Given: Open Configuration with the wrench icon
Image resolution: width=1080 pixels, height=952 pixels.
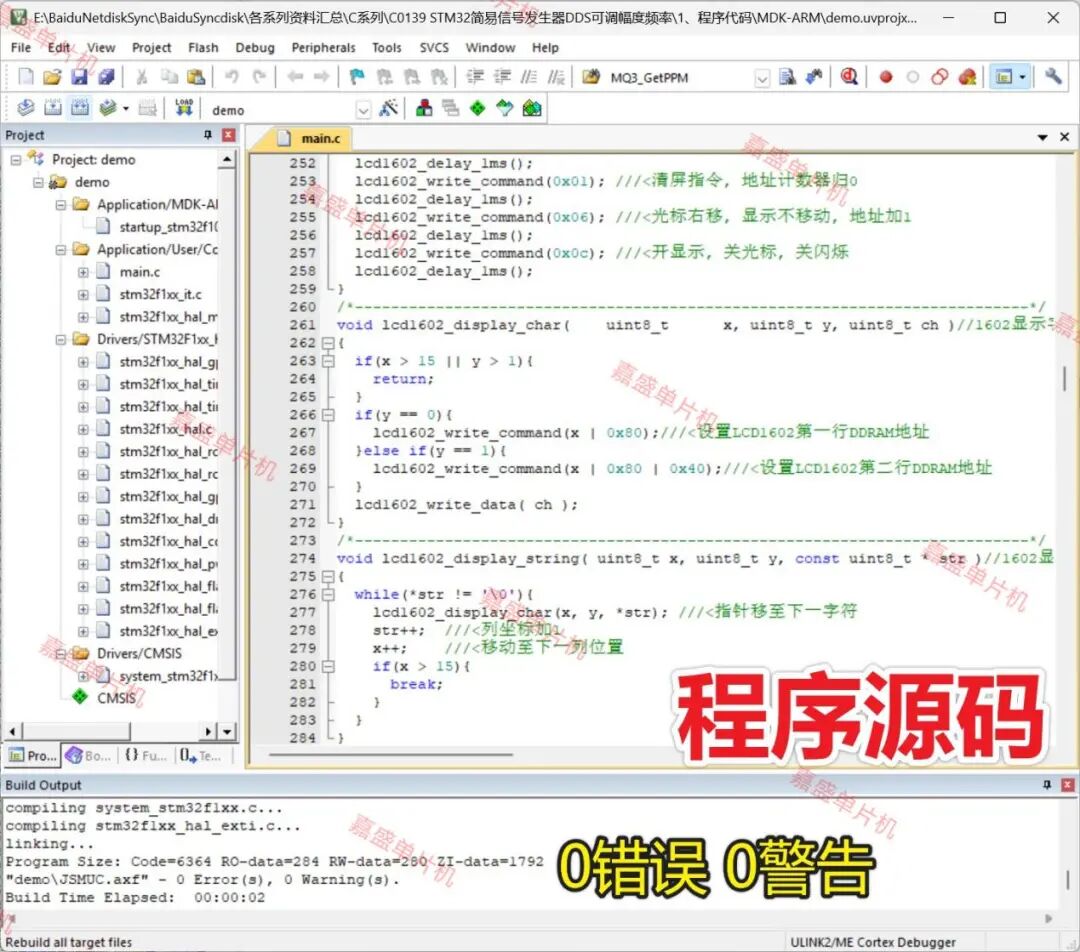Looking at the screenshot, I should 1052,76.
